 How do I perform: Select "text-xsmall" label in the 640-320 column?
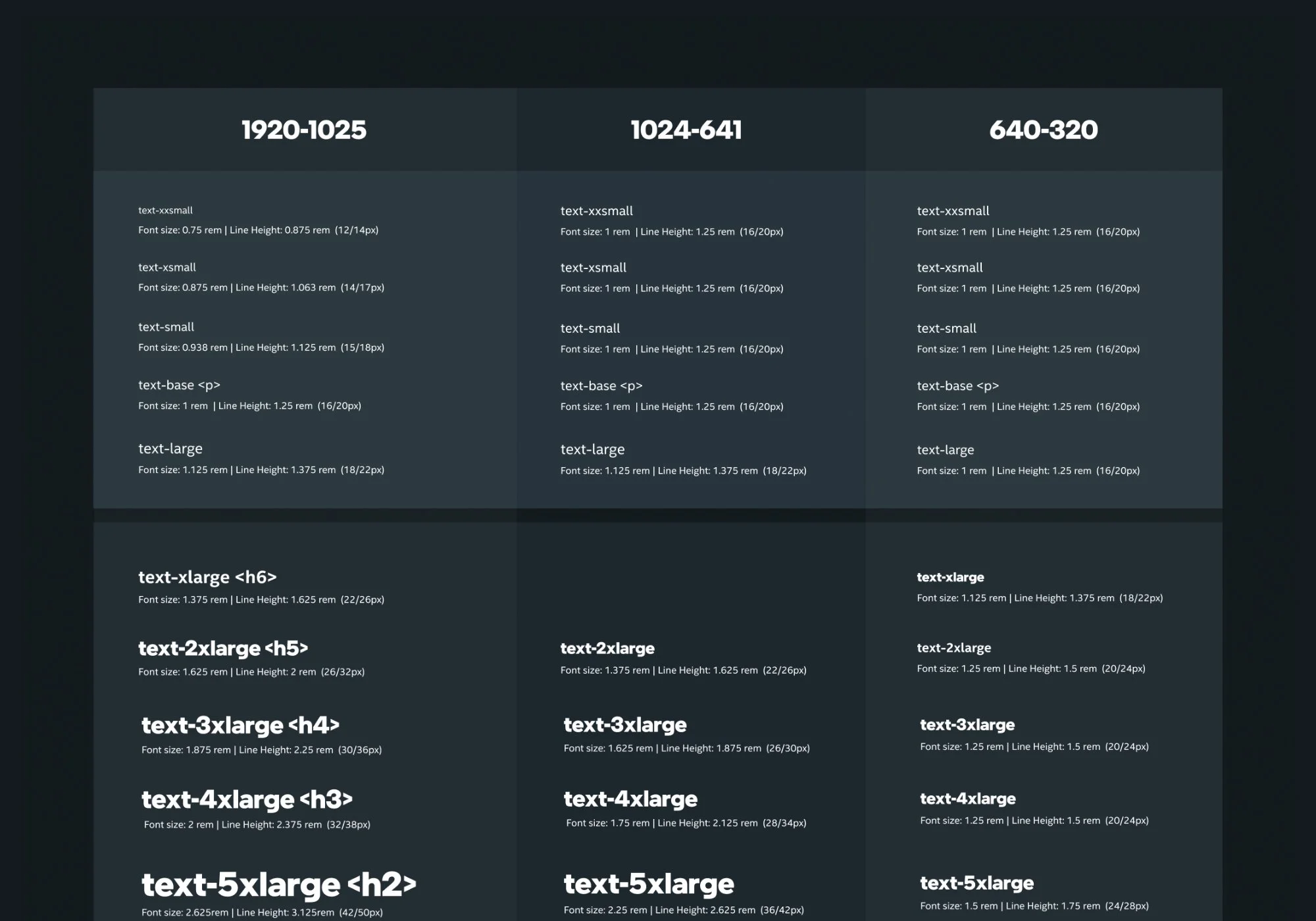(x=950, y=268)
